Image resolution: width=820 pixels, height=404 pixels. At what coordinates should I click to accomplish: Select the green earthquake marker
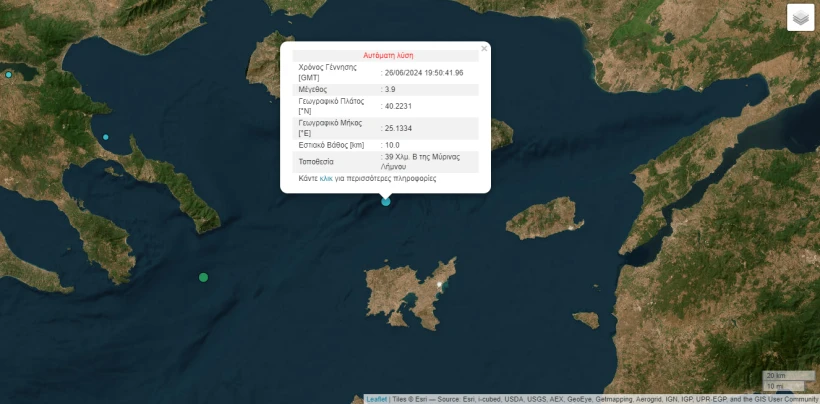204,277
